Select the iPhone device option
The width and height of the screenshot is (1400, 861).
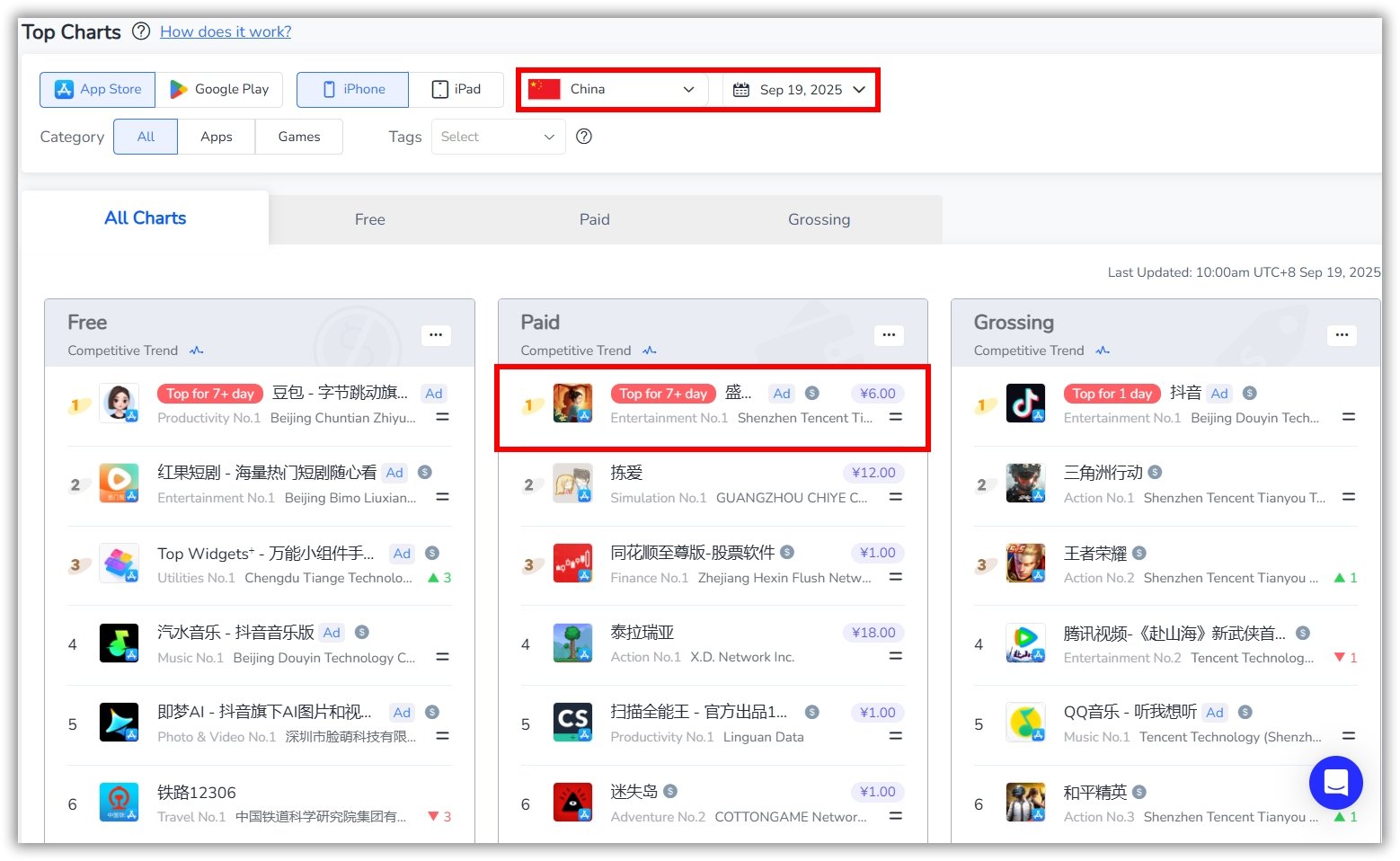click(352, 89)
